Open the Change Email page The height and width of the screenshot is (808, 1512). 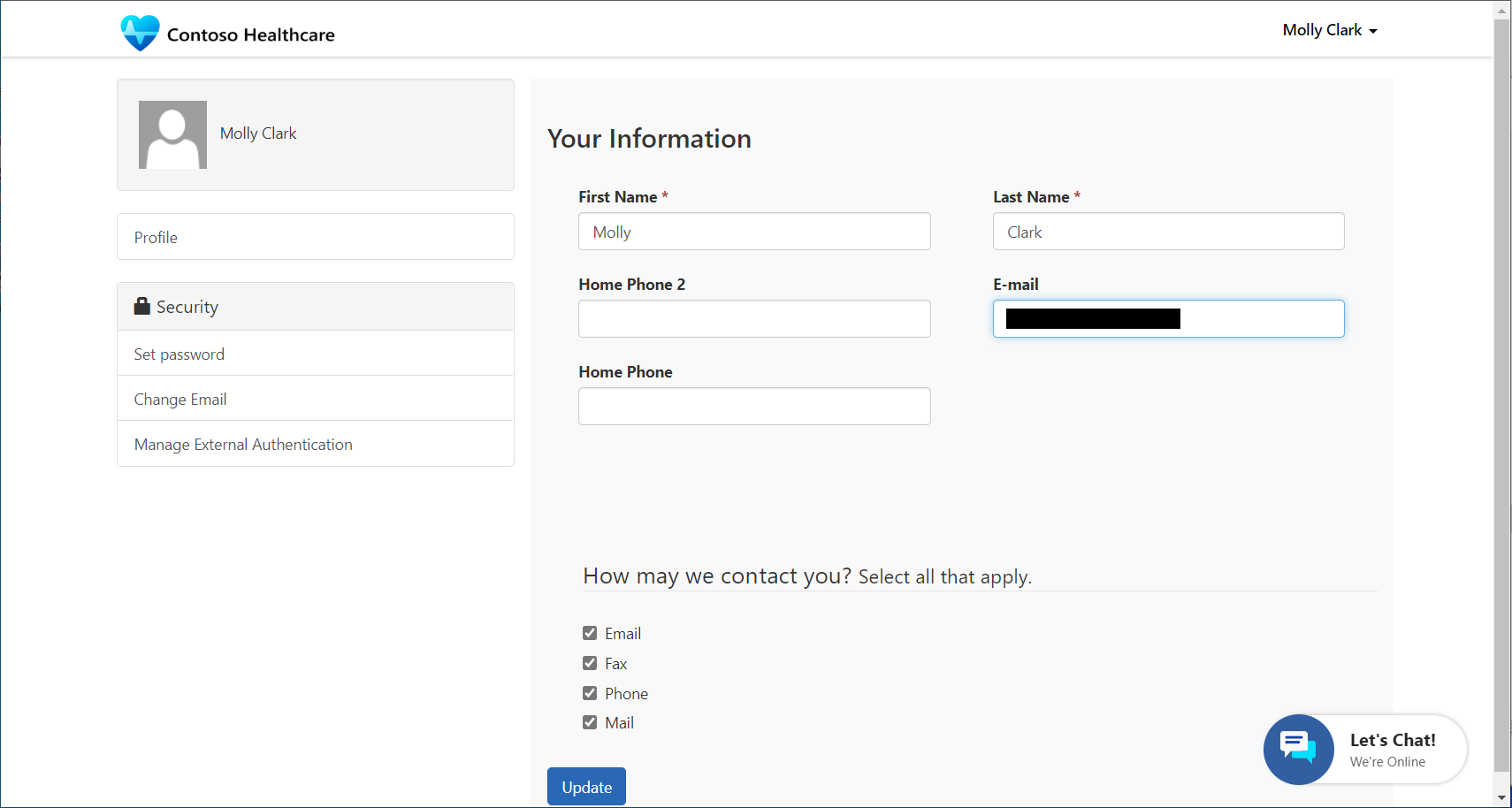pos(179,399)
